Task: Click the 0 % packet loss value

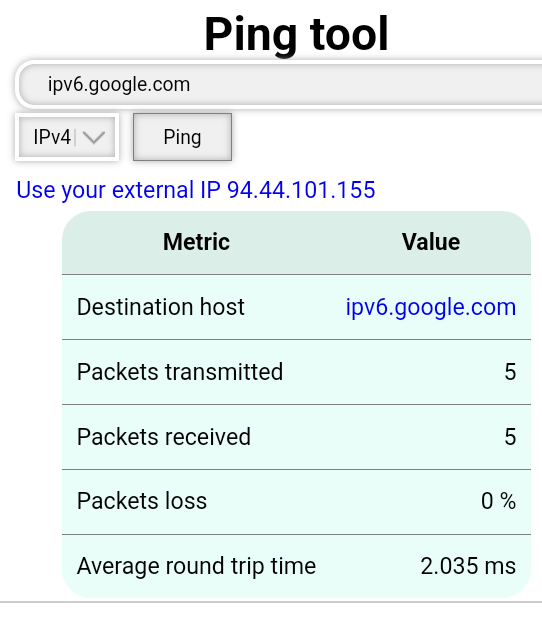Action: (x=498, y=501)
